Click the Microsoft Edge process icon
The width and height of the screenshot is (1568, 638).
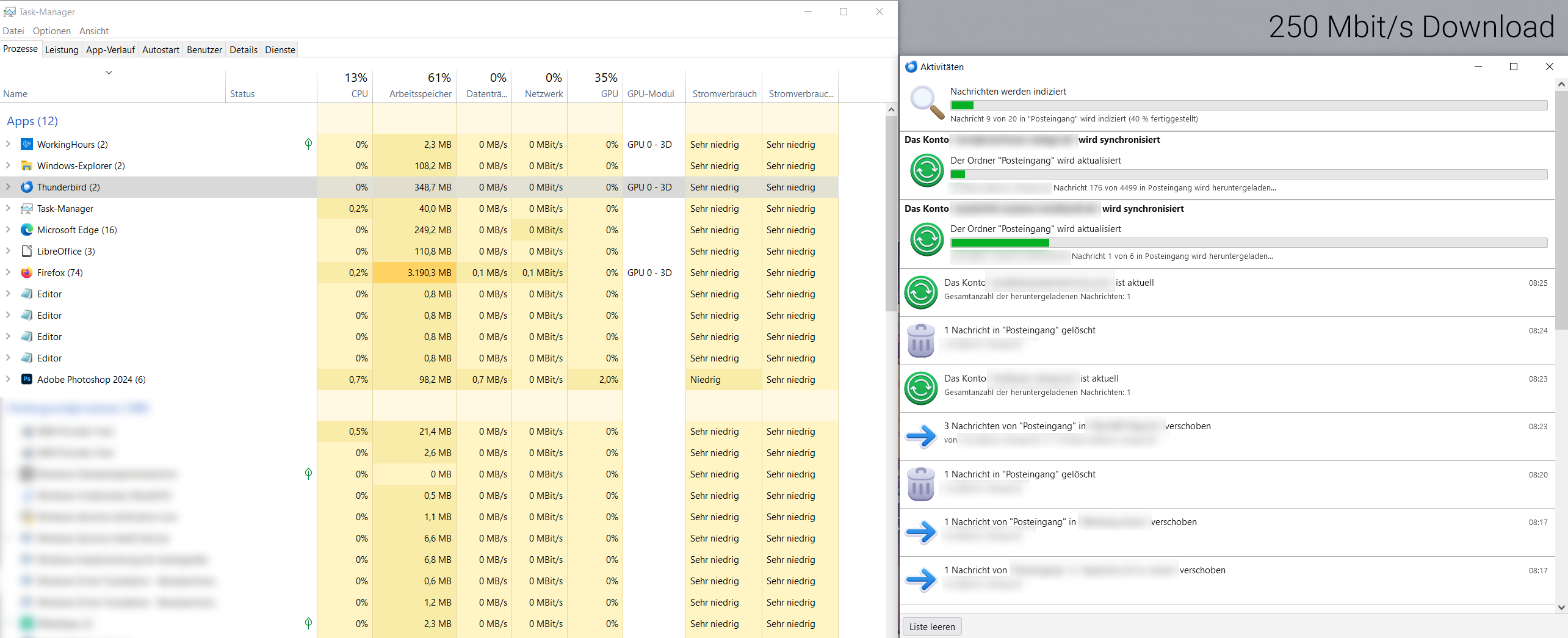[x=27, y=230]
